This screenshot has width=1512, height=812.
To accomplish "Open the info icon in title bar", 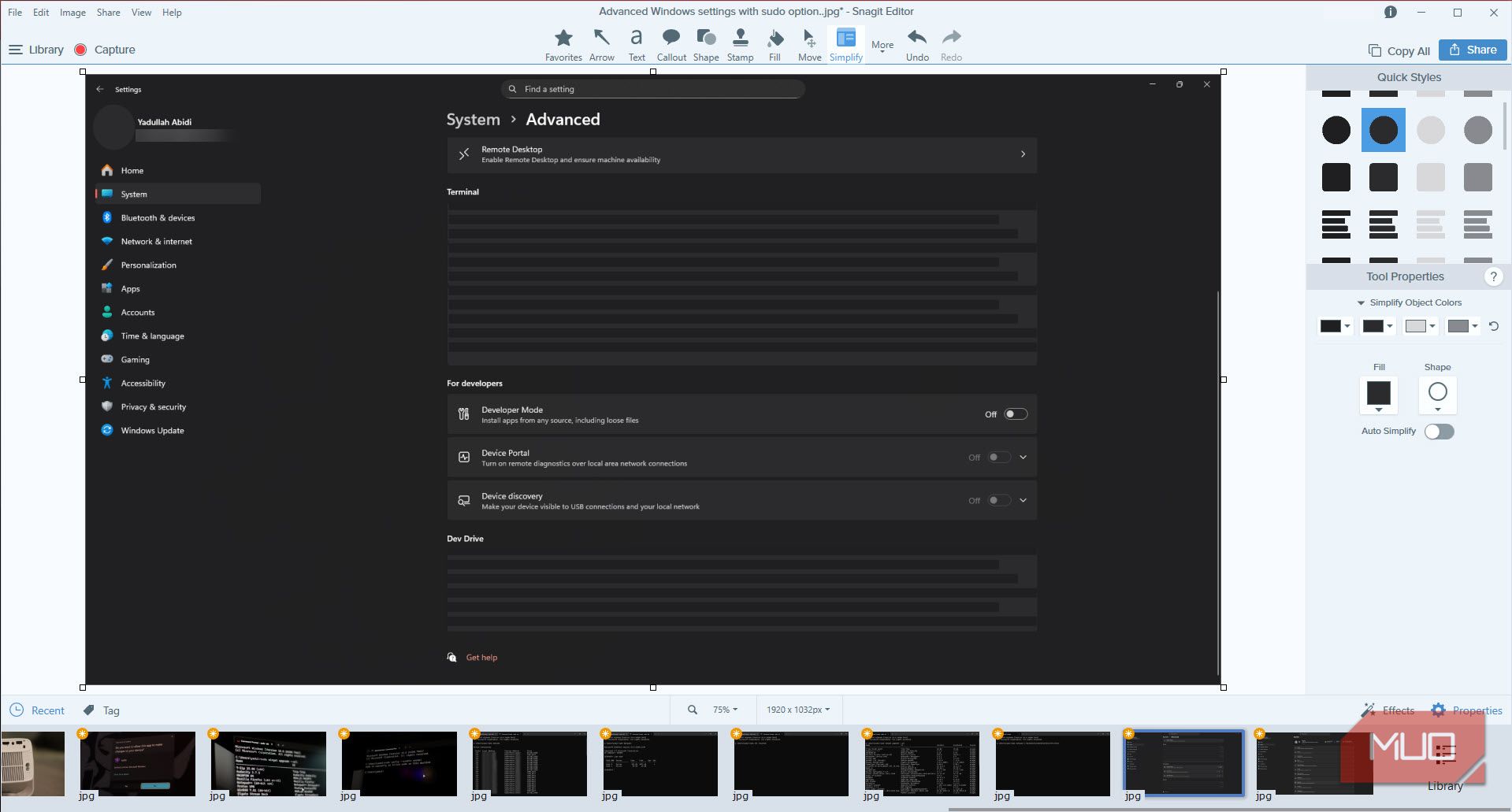I will tap(1391, 12).
